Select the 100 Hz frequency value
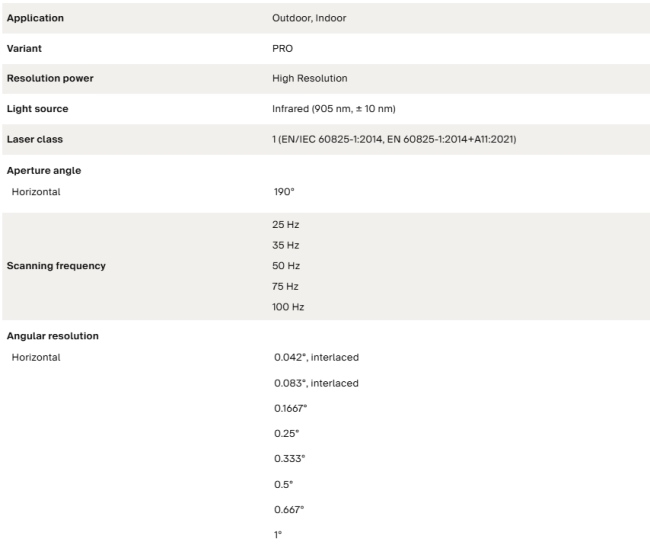 (x=288, y=307)
